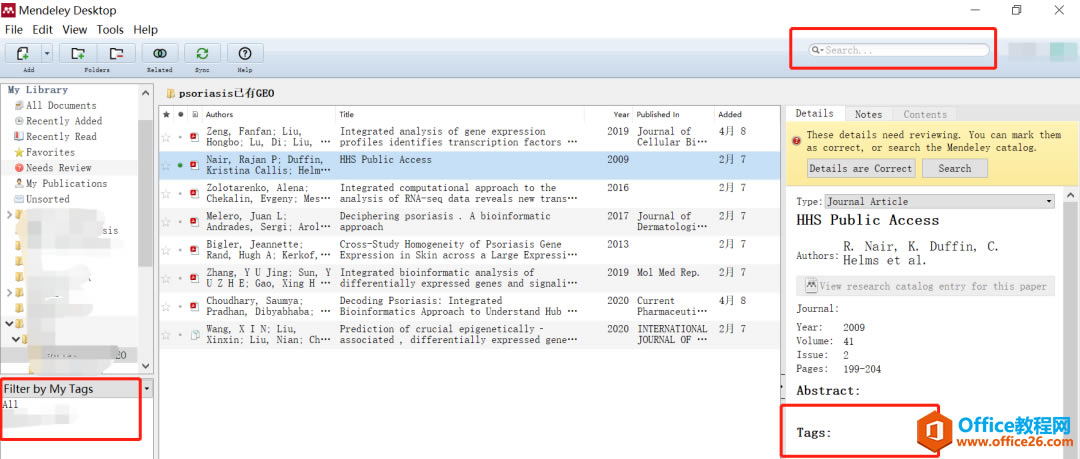Sort by the read status dot header
This screenshot has width=1080, height=459.
180,114
